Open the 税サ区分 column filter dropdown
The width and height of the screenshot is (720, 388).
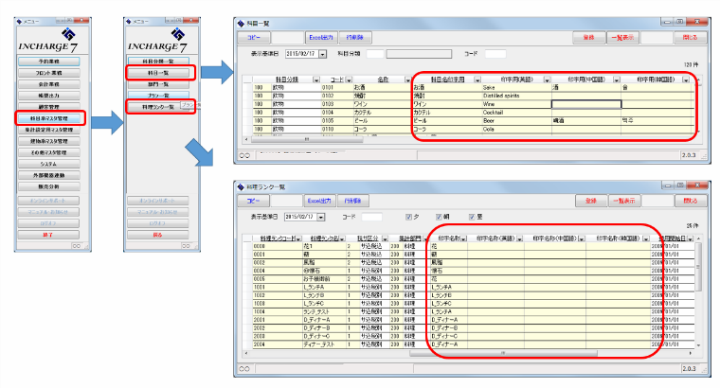click(385, 239)
